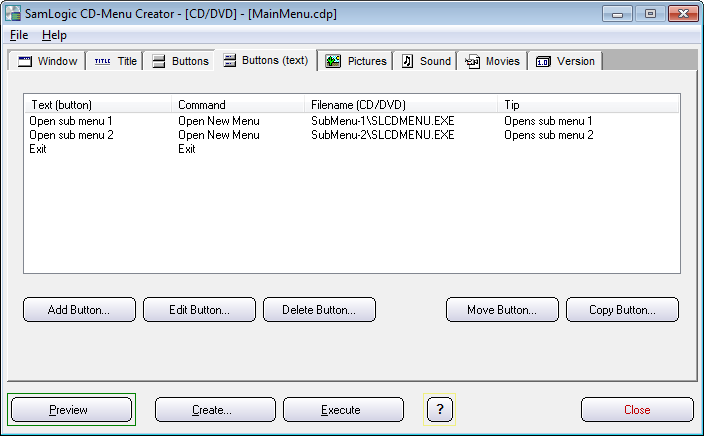Click the SamLogic app icon in title bar
Screen dimensions: 704x436
tap(13, 13)
